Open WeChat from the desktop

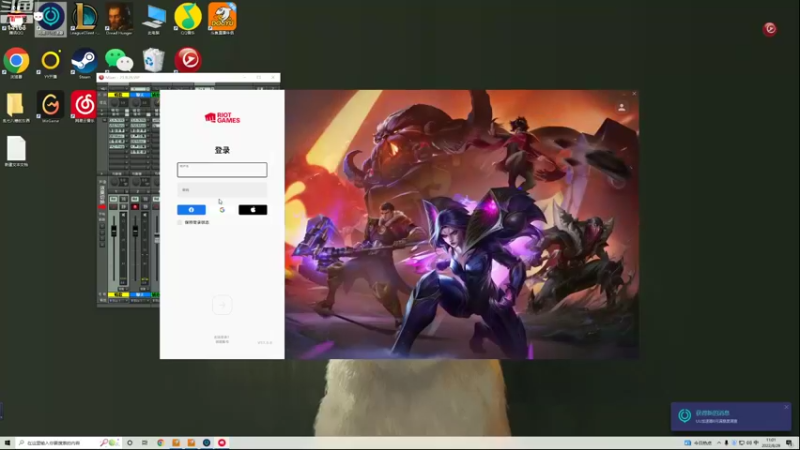119,61
